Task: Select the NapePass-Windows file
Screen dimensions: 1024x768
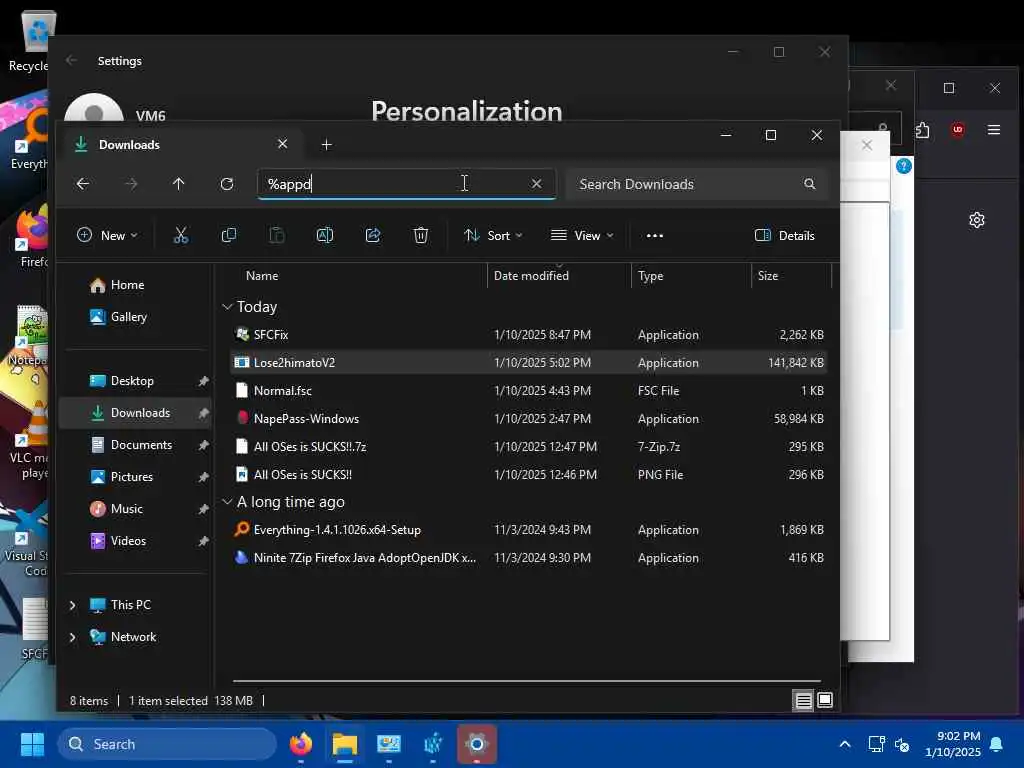Action: click(x=529, y=419)
